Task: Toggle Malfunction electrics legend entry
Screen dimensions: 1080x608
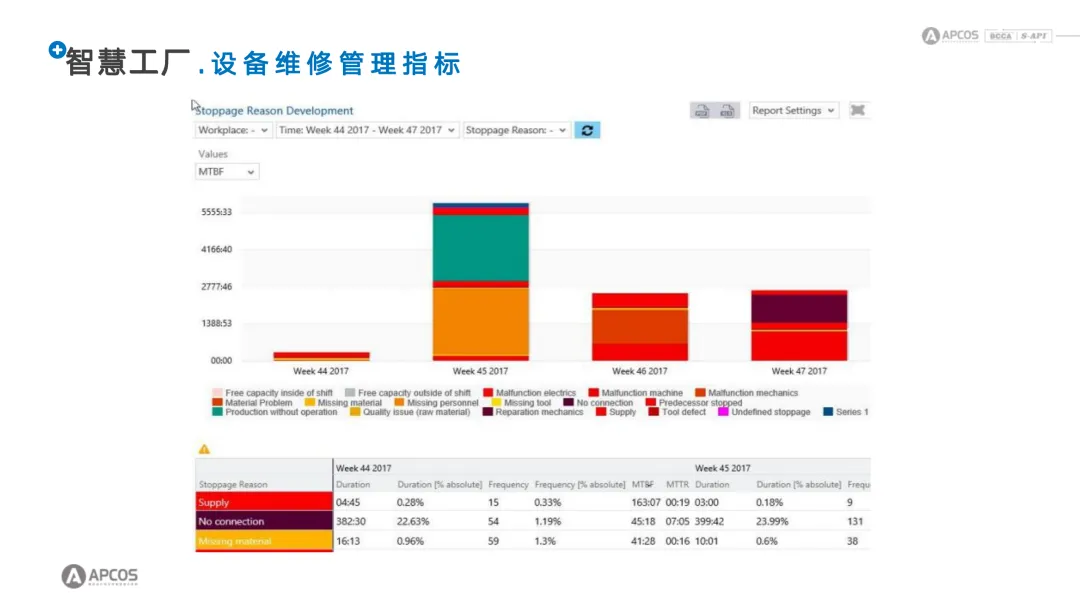Action: 530,392
